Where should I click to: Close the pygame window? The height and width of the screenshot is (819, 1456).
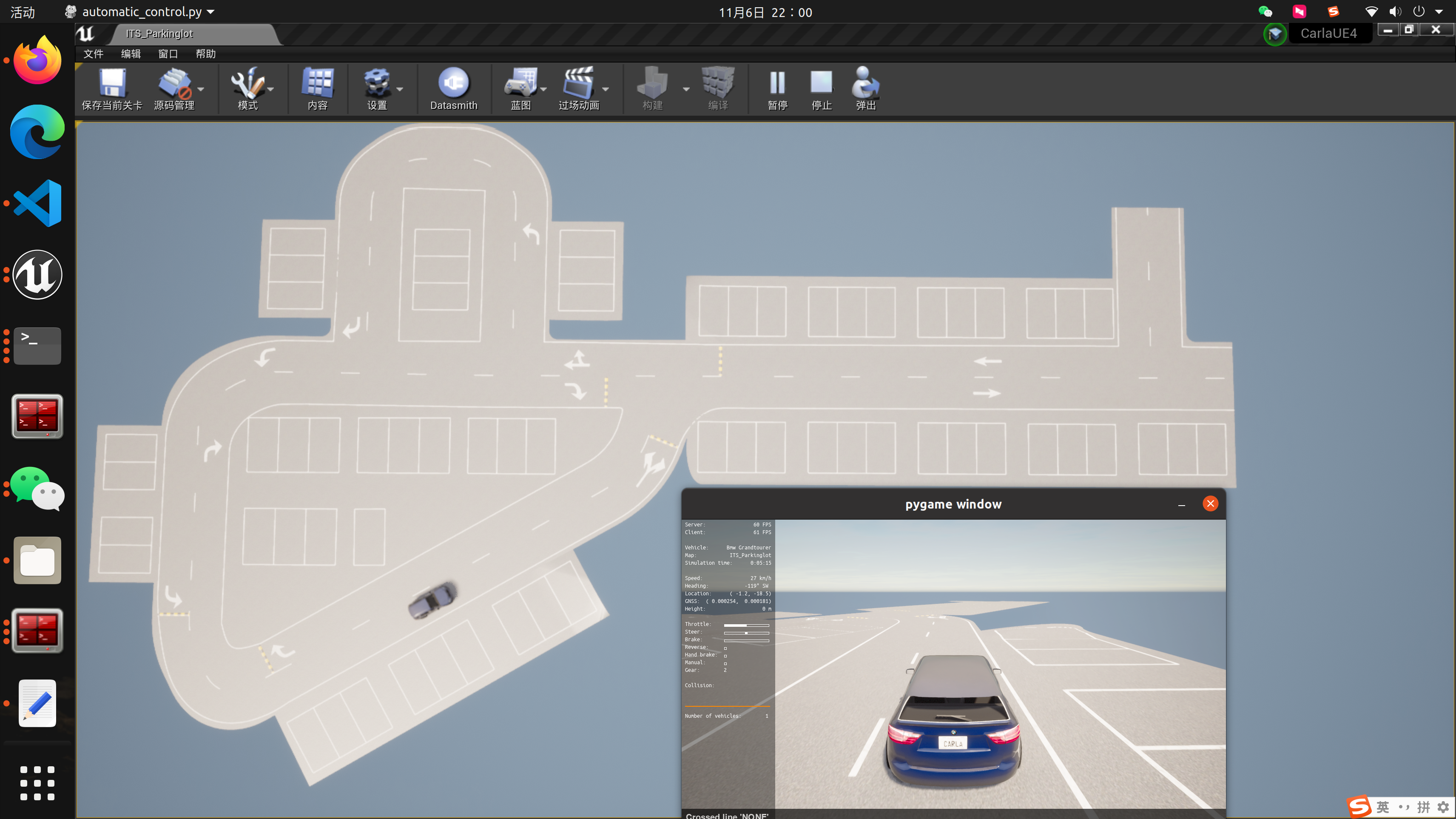[x=1210, y=503]
